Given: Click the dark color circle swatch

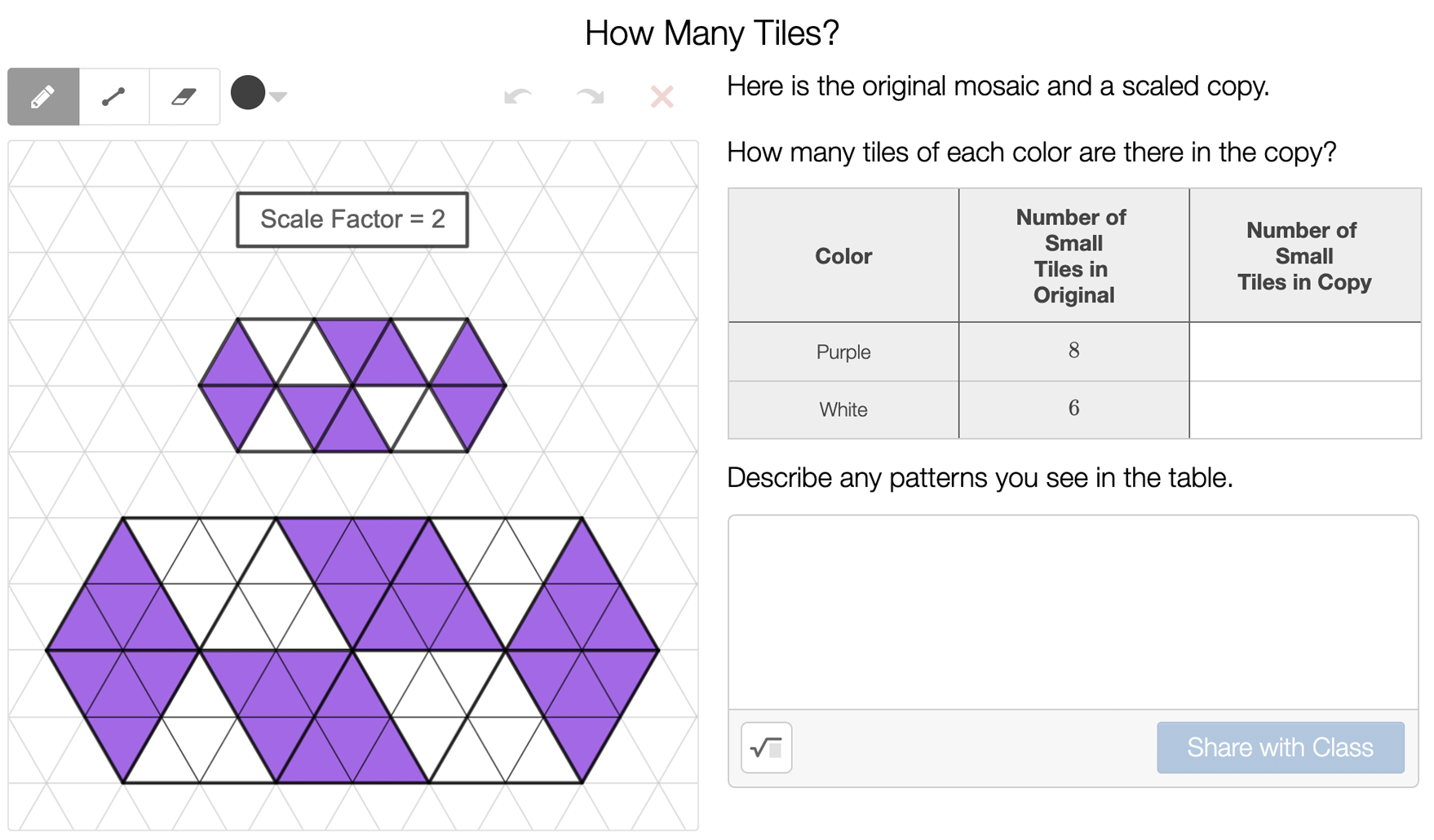Looking at the screenshot, I should [x=248, y=93].
